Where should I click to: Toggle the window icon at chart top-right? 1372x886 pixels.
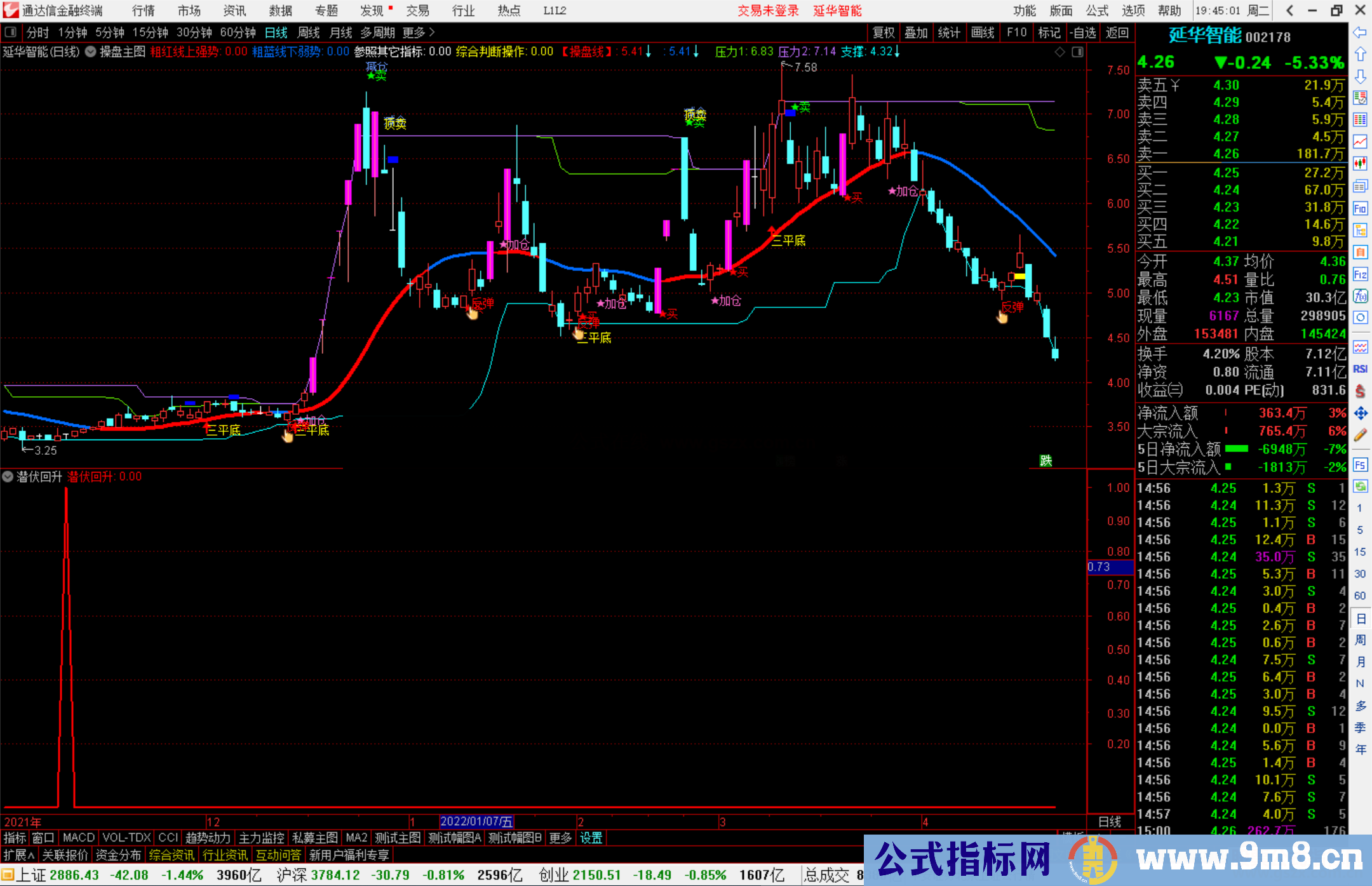pos(1077,52)
